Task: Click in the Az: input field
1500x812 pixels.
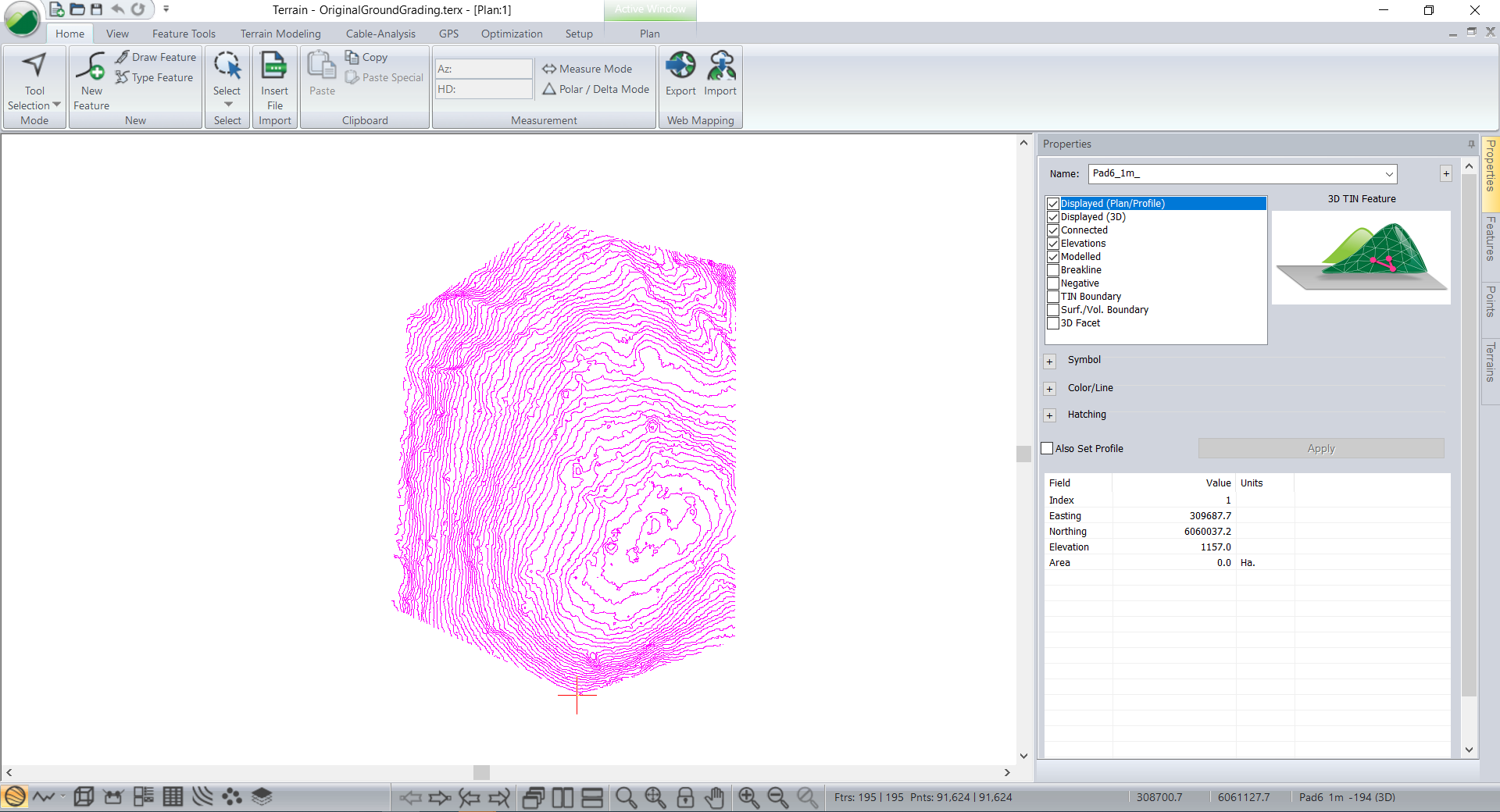Action: [483, 69]
